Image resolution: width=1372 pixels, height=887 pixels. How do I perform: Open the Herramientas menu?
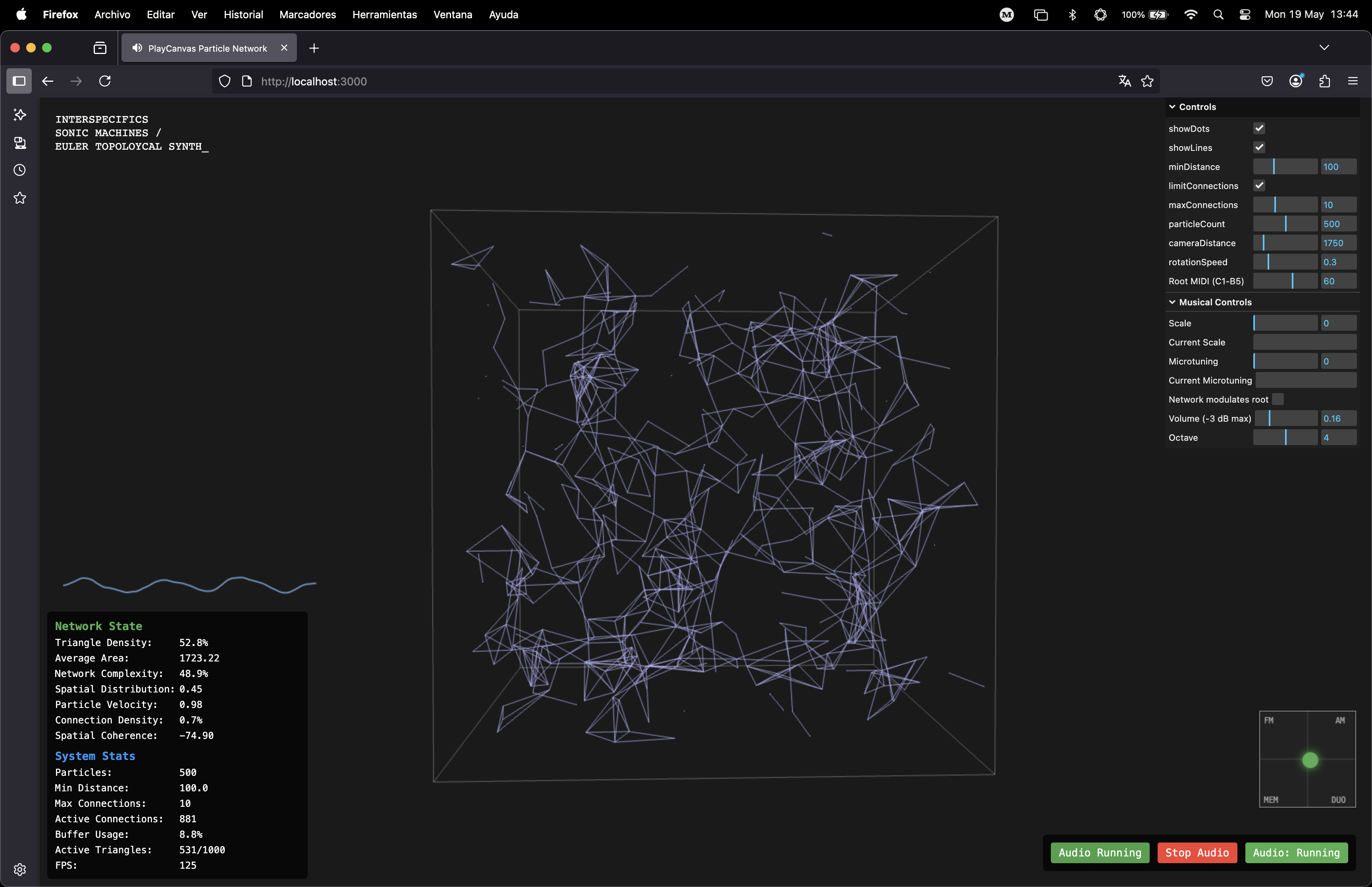[x=384, y=14]
